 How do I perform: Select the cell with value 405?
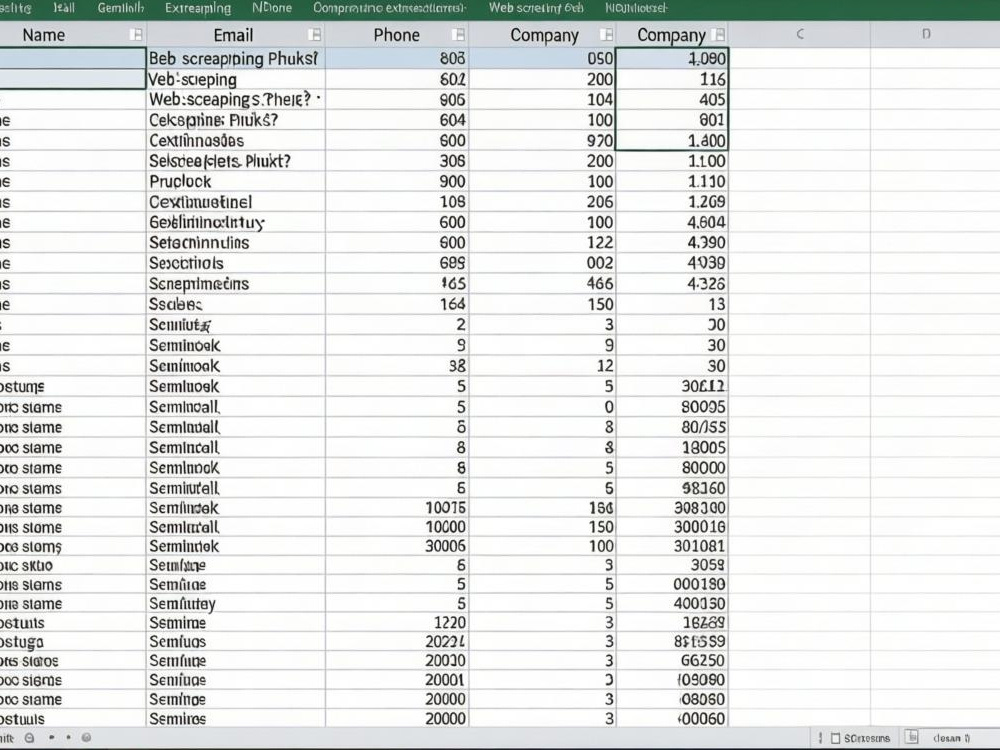[x=672, y=99]
